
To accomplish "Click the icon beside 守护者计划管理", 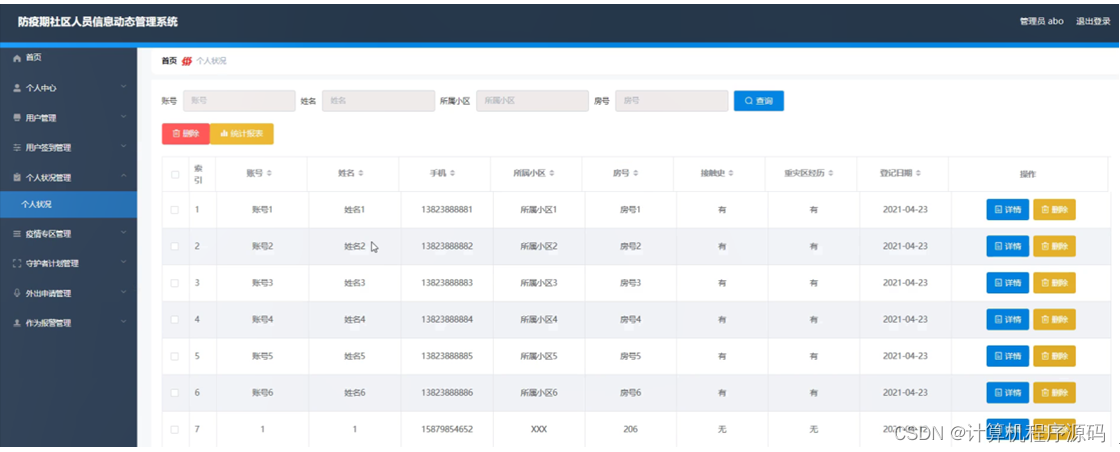I will [x=17, y=263].
